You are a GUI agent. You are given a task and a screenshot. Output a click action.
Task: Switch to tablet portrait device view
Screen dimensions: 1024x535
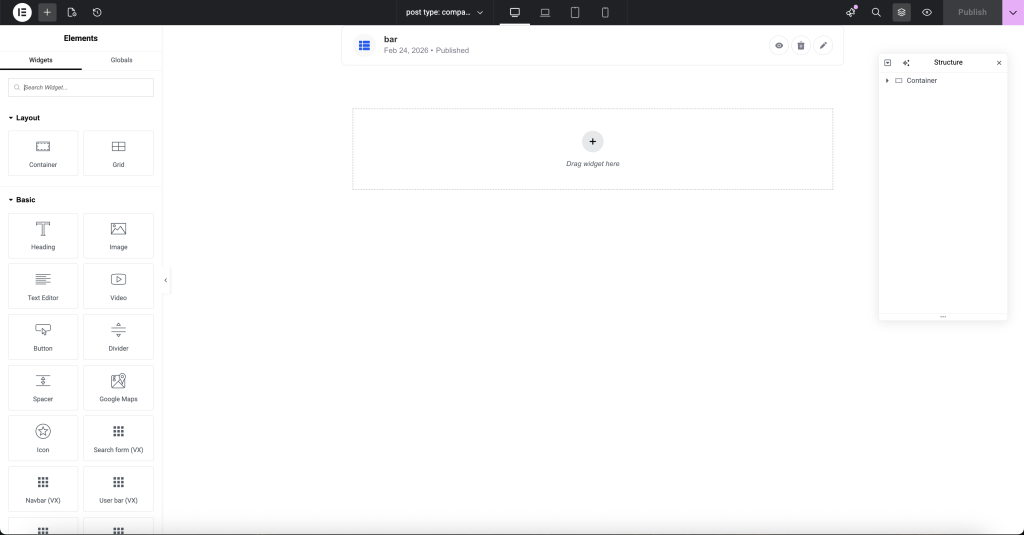click(575, 12)
